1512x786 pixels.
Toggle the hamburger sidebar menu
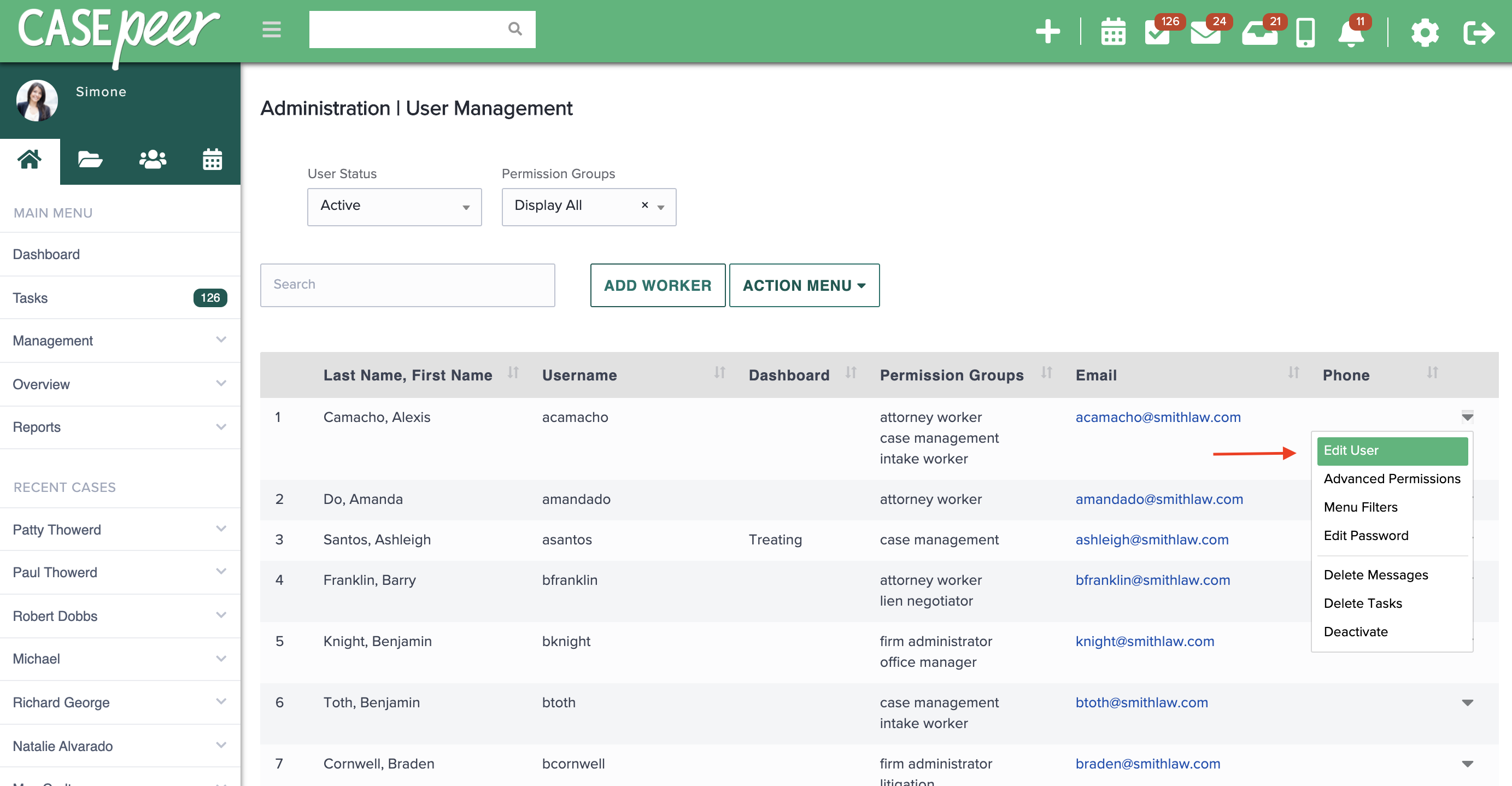click(x=272, y=30)
